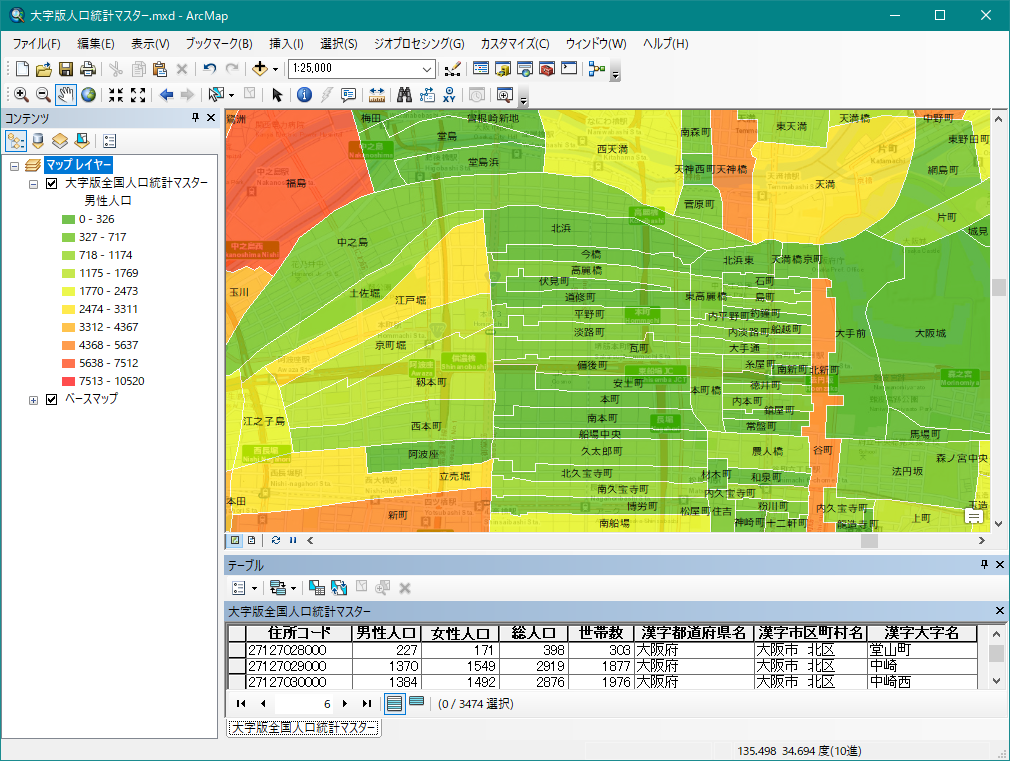The width and height of the screenshot is (1010, 761).
Task: List contents by visibility
Action: tap(60, 140)
